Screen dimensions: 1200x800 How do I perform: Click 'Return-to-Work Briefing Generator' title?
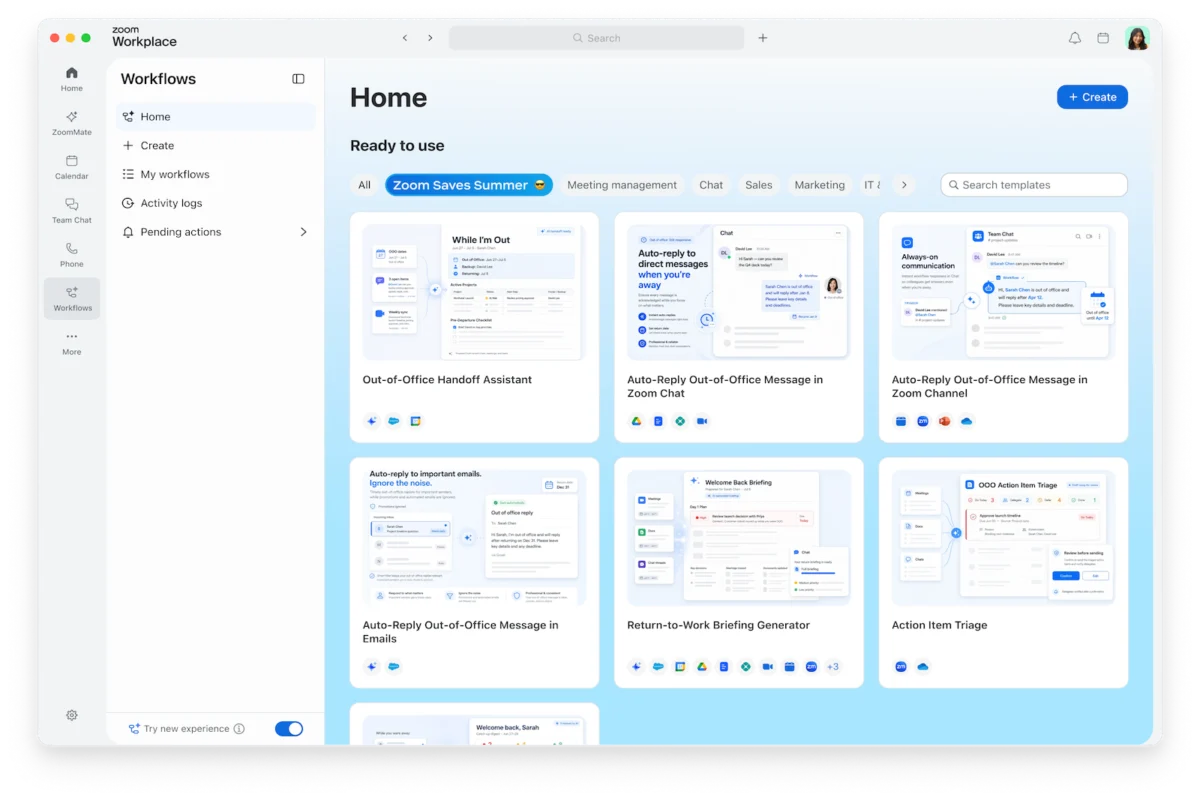click(718, 625)
